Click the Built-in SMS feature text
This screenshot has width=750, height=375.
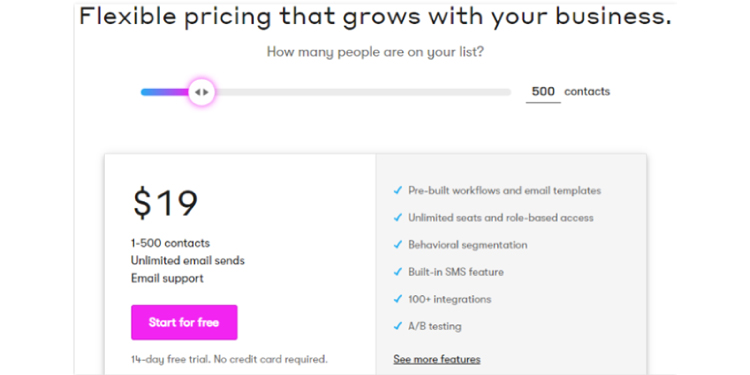[x=456, y=272]
